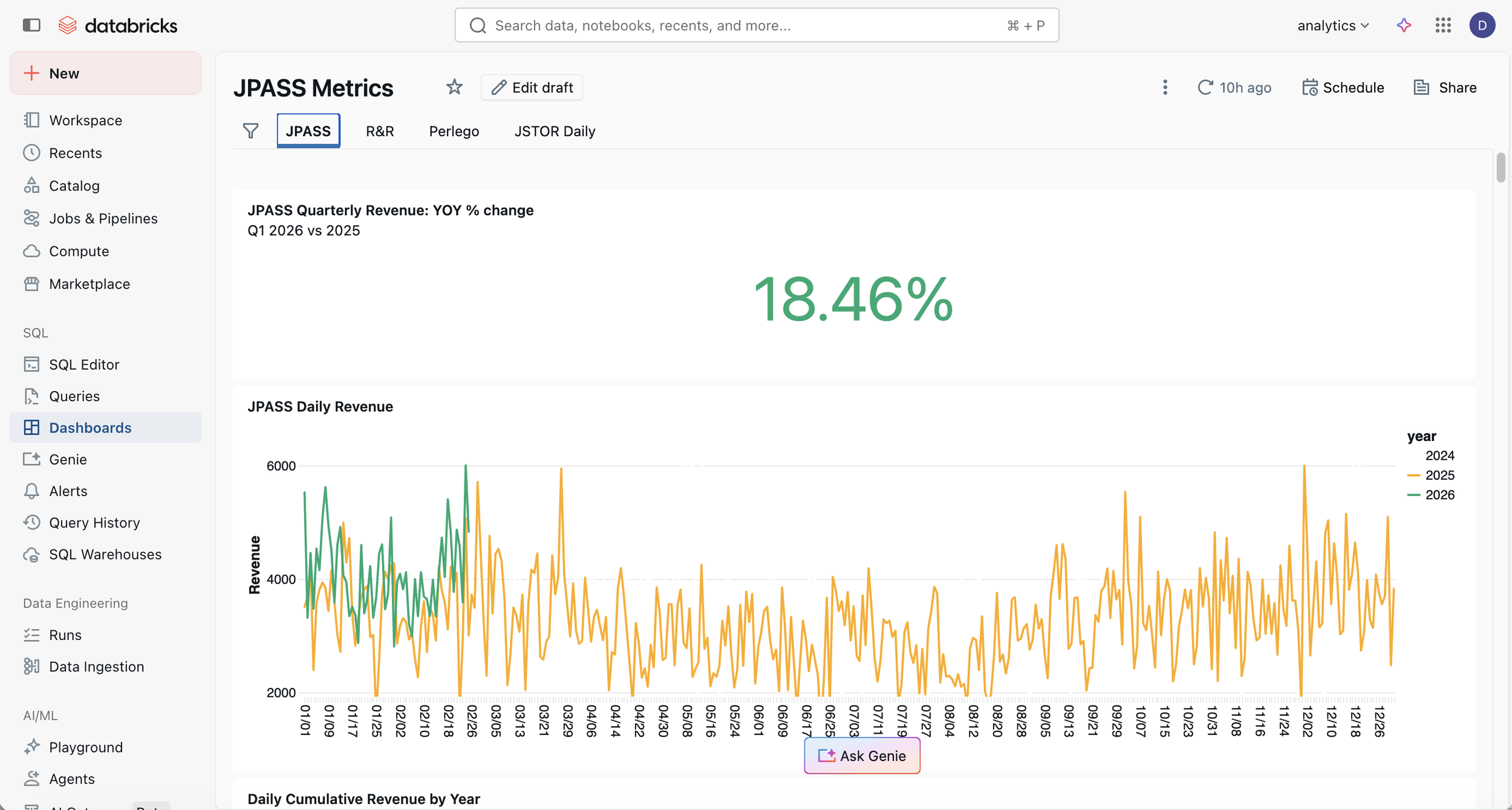This screenshot has height=810, width=1512.
Task: Open the kebab more options menu
Action: 1165,87
